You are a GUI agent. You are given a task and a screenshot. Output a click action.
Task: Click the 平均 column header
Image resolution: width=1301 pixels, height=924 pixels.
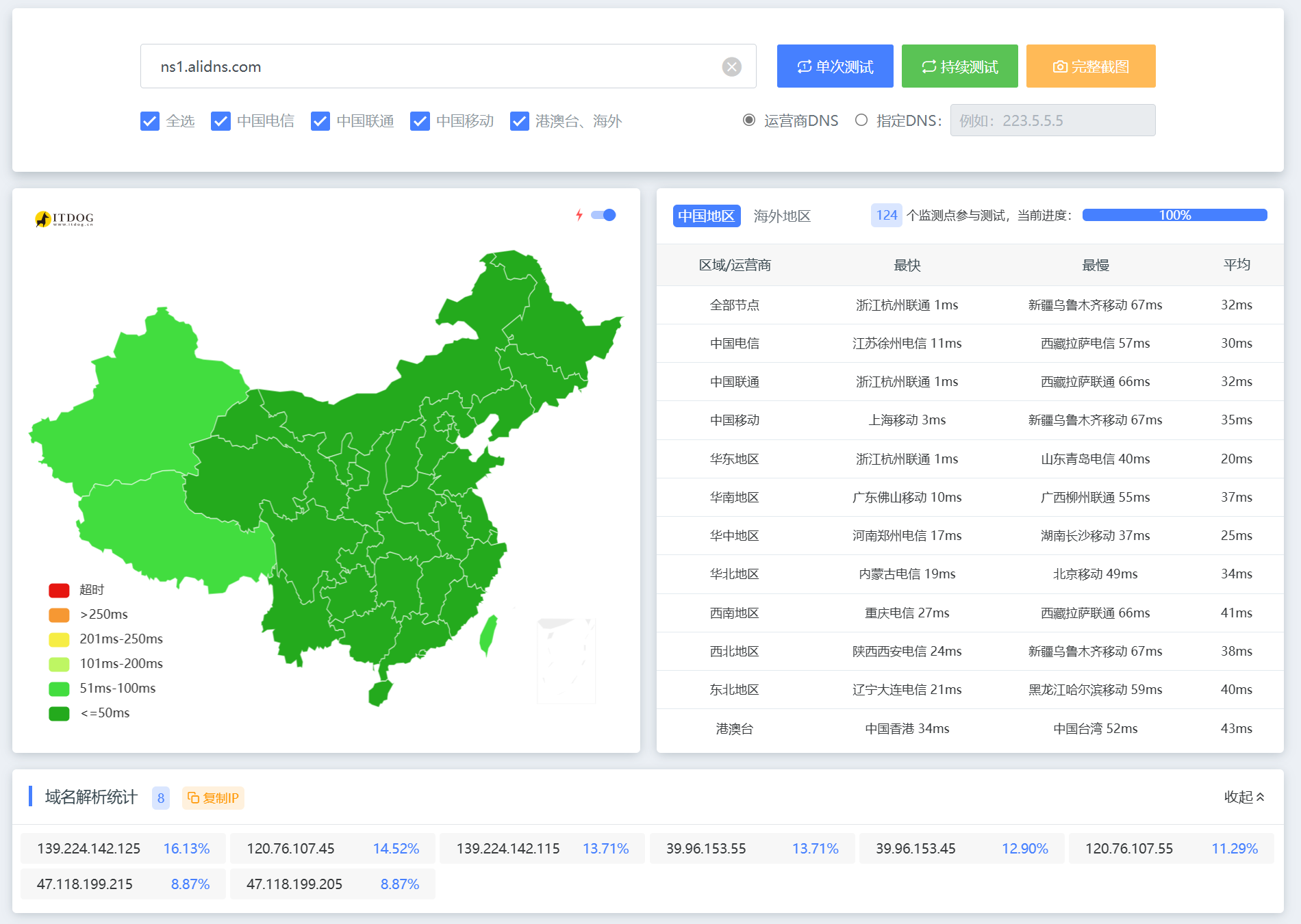pos(1237,265)
